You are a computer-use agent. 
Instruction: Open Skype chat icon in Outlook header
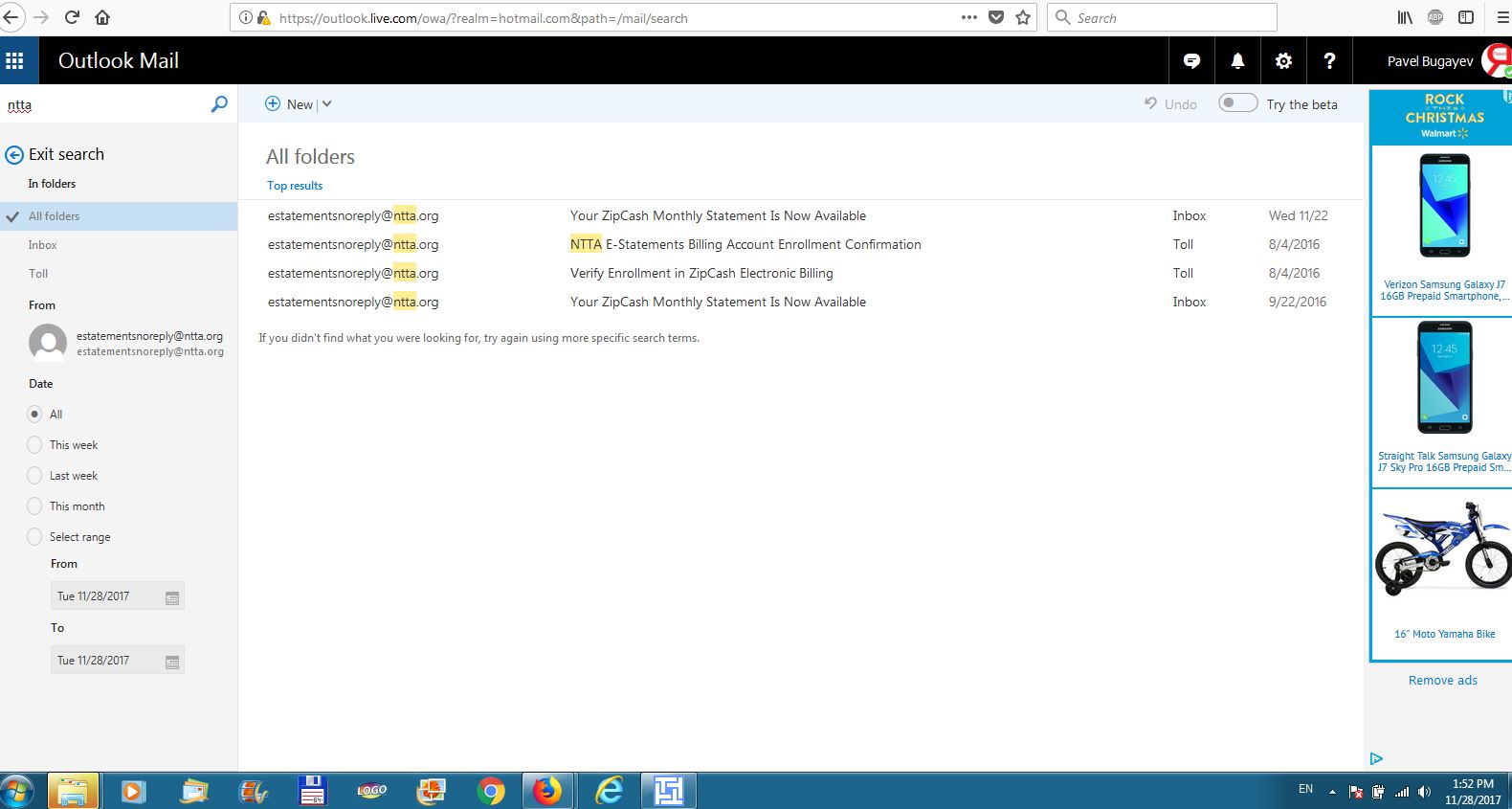coord(1191,60)
